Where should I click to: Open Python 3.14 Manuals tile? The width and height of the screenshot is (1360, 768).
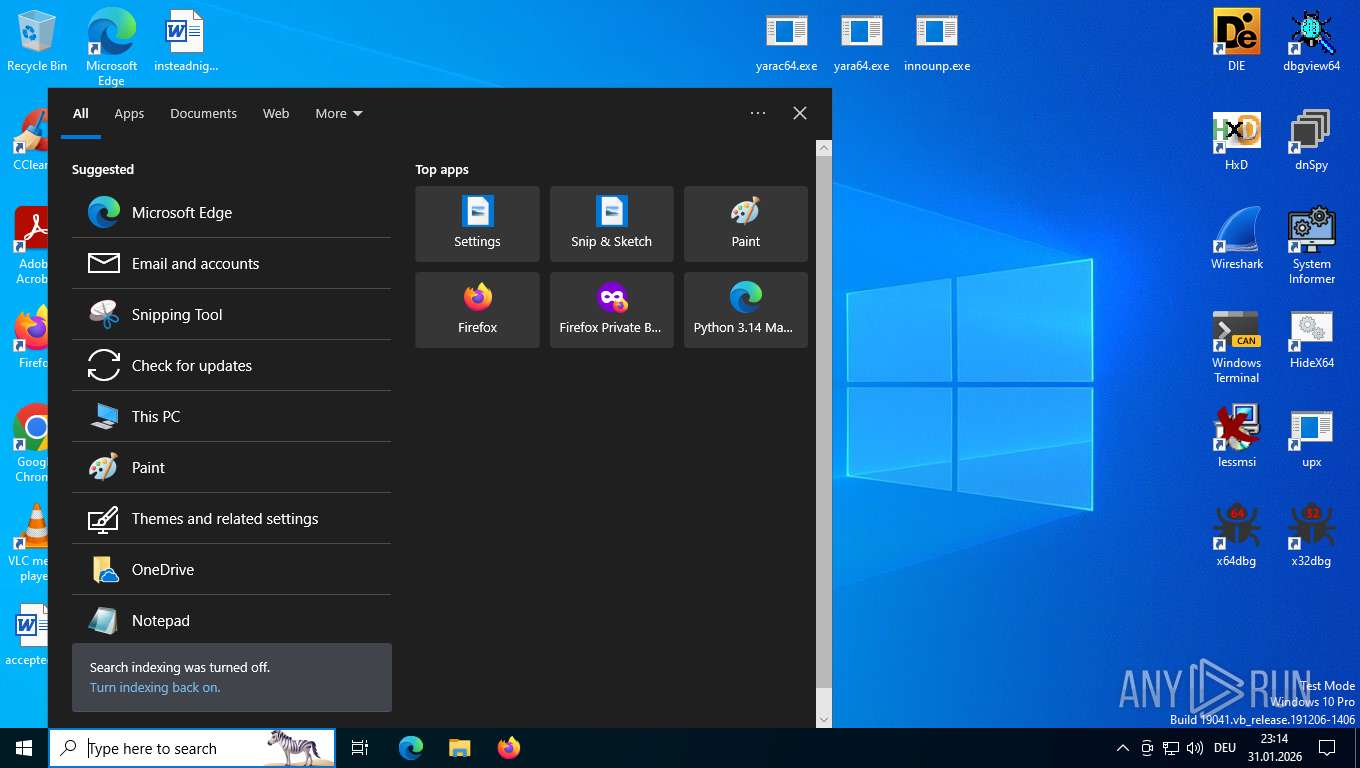pos(746,310)
